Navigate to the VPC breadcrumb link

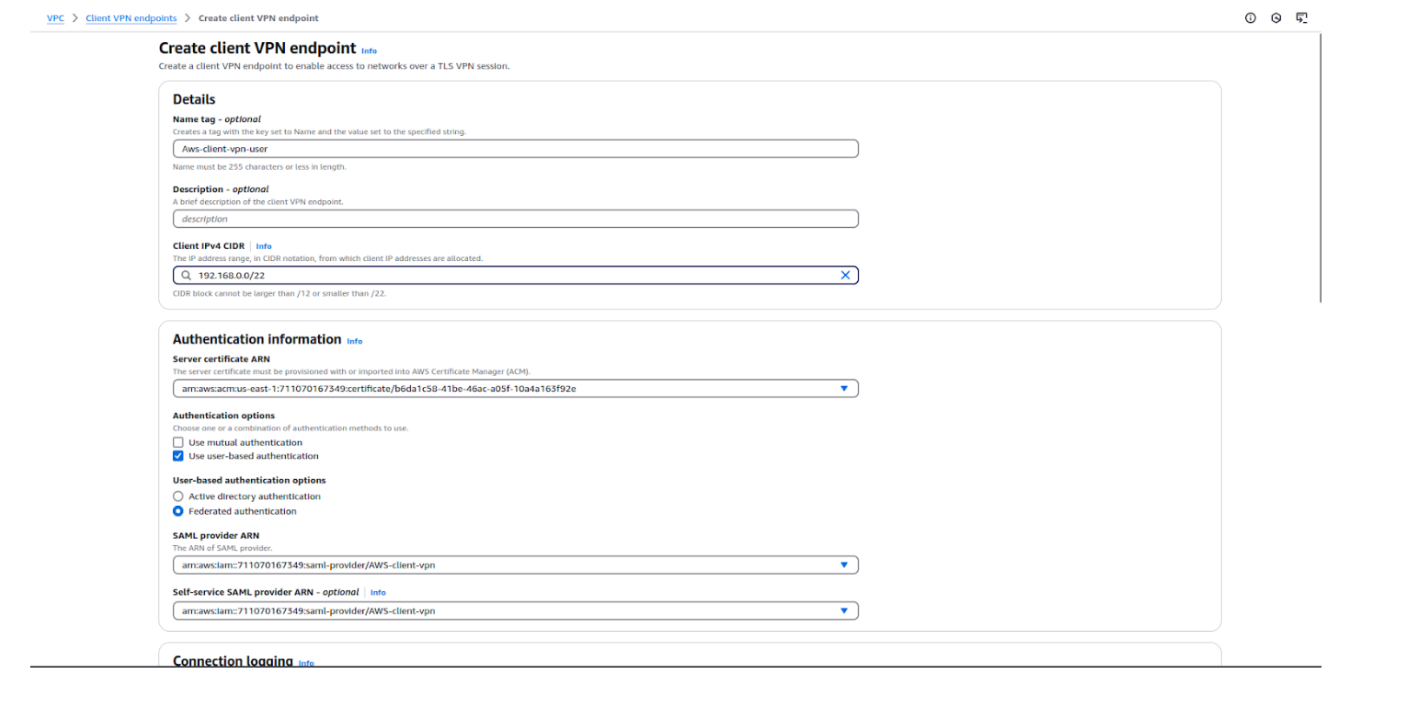[55, 17]
